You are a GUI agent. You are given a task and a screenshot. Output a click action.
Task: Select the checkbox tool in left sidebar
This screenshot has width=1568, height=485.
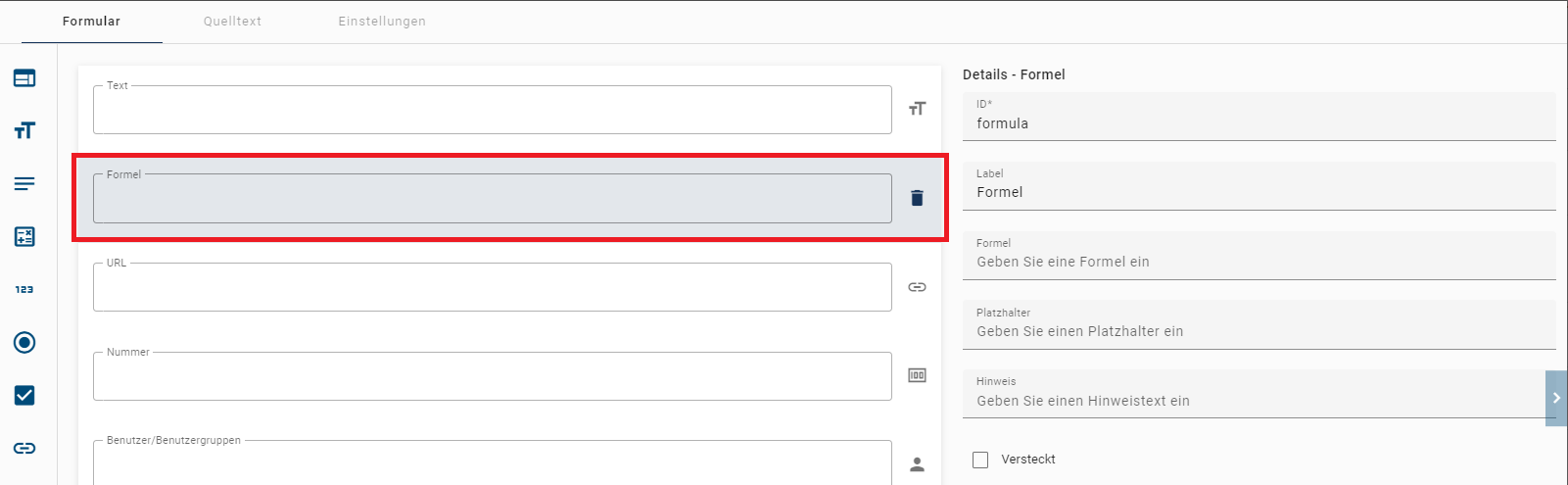pyautogui.click(x=24, y=395)
